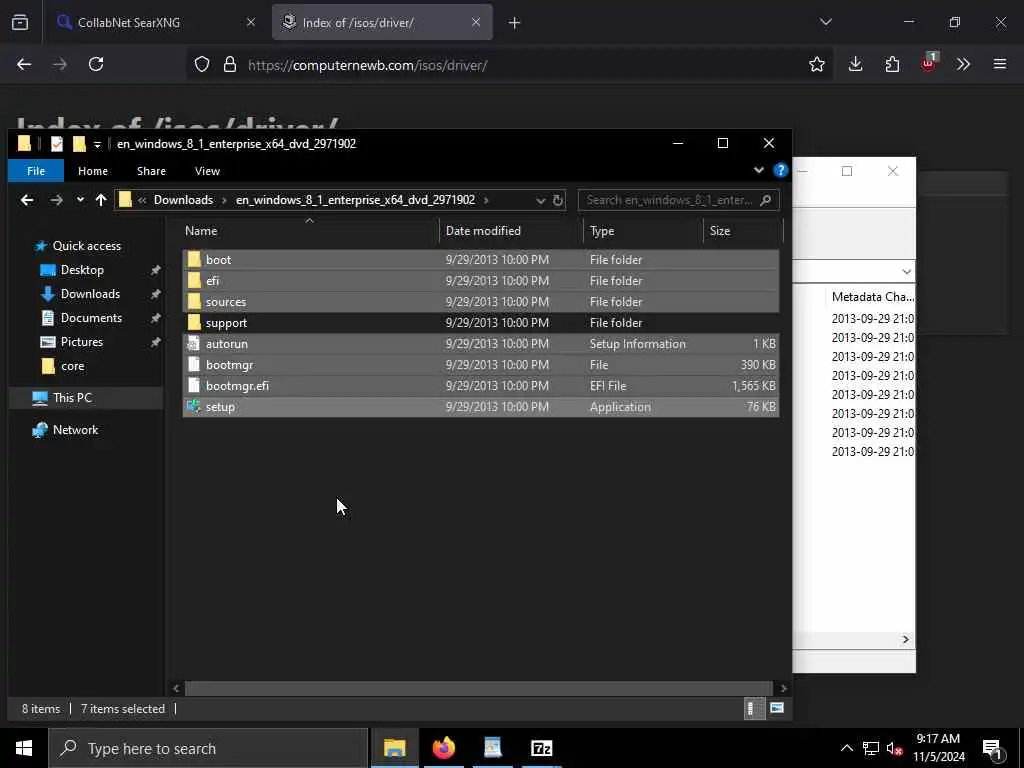Click the bootmgr.efi file icon

(193, 385)
